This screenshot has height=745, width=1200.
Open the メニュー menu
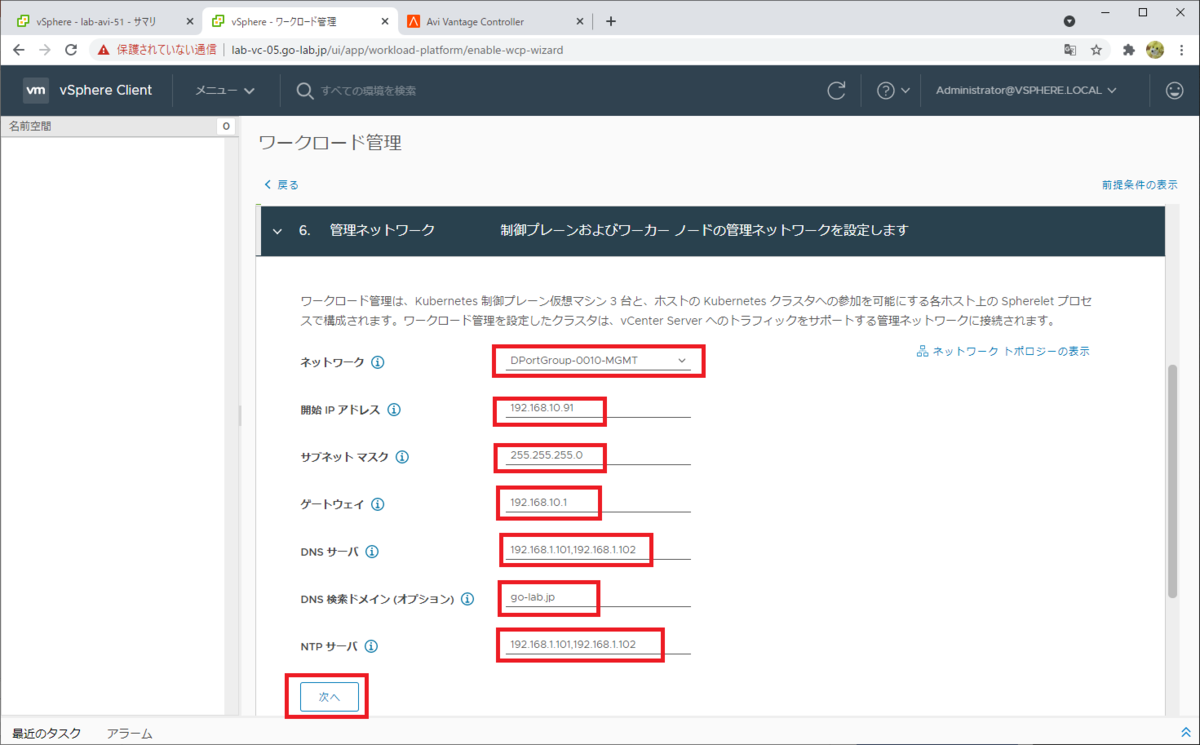(x=224, y=90)
